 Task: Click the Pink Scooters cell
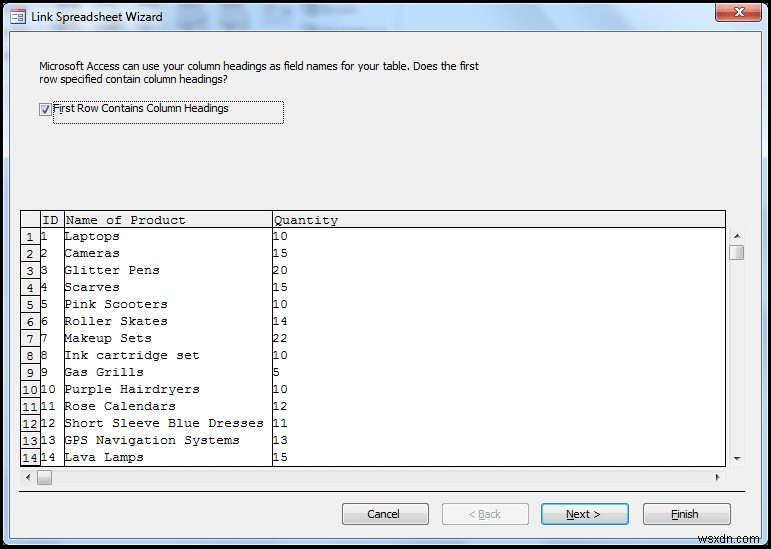click(168, 304)
